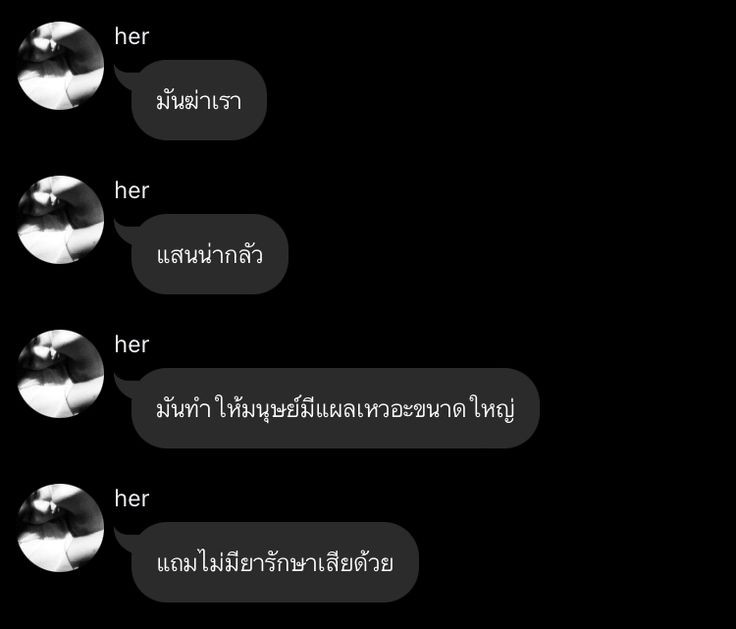The height and width of the screenshot is (629, 736).
Task: Select sender name 'her' above 'แถมไม่มียารักษาเสียด้วย'
Action: [131, 499]
